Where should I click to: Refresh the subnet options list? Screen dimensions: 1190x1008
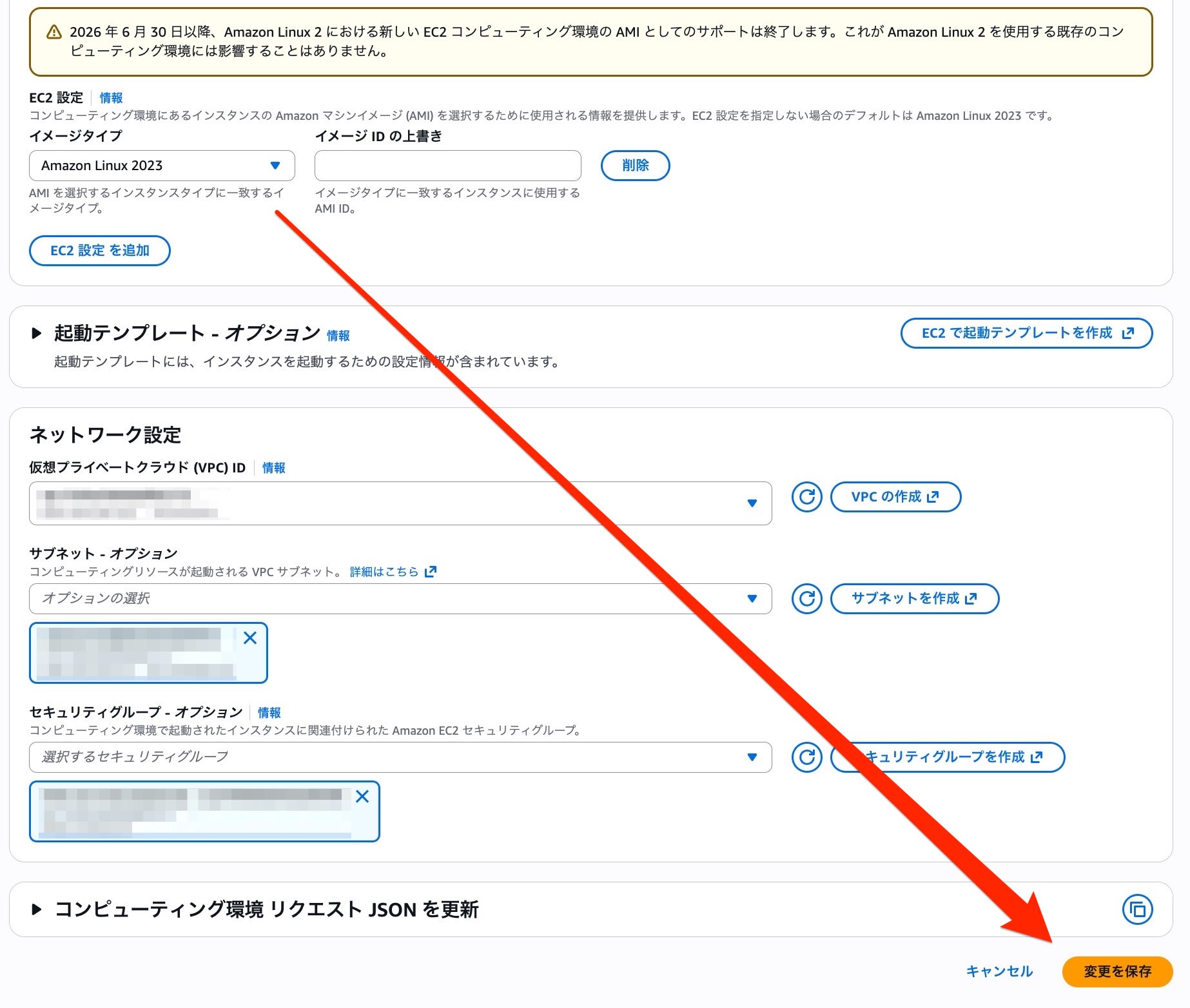(806, 599)
